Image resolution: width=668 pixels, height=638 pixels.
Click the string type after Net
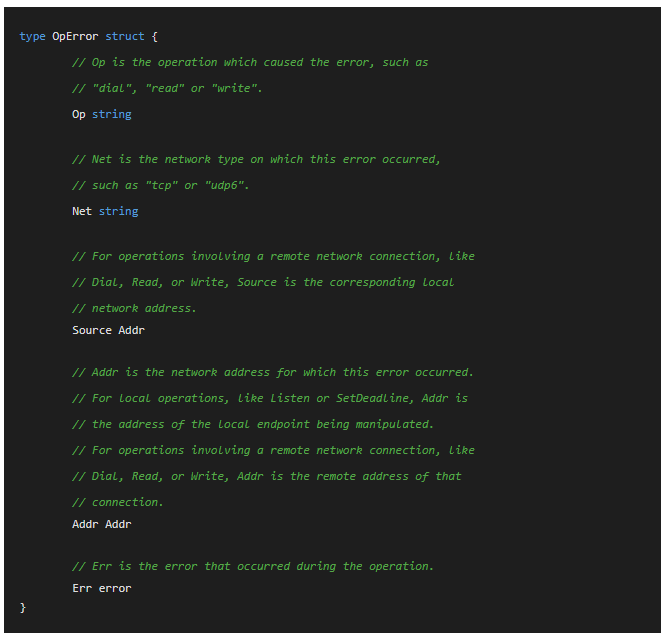119,211
